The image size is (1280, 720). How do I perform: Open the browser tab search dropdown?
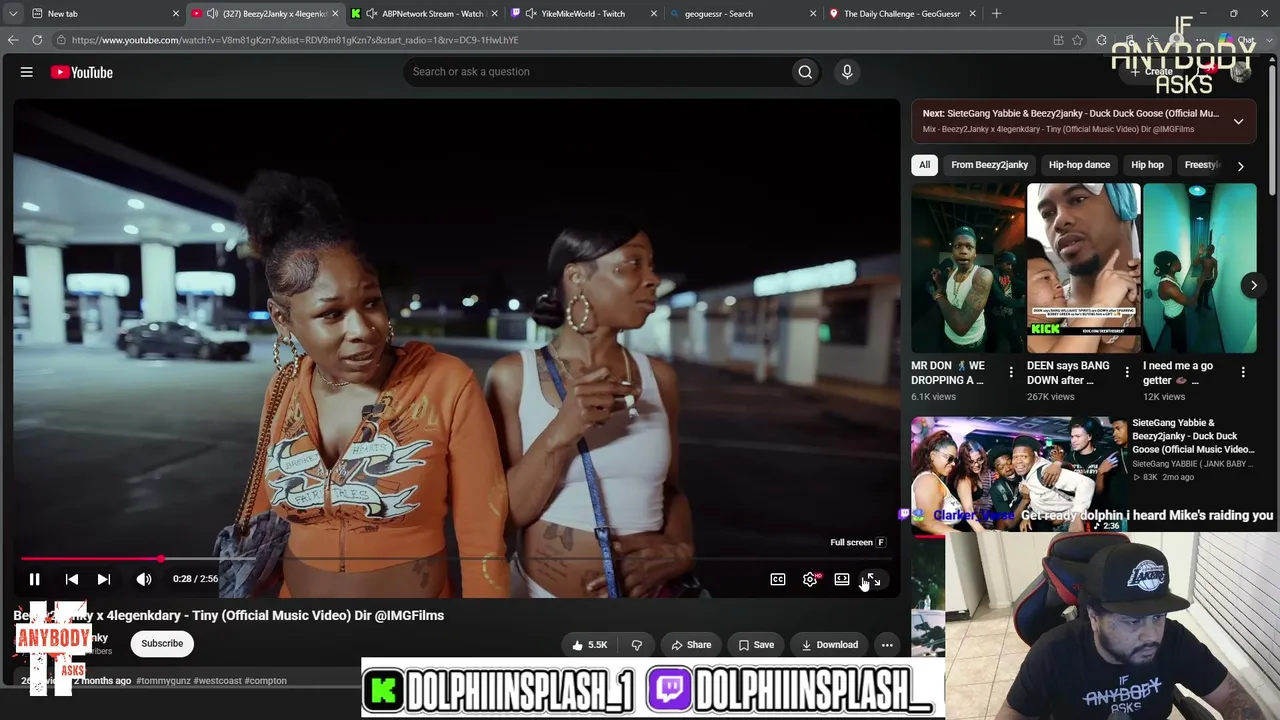[13, 14]
